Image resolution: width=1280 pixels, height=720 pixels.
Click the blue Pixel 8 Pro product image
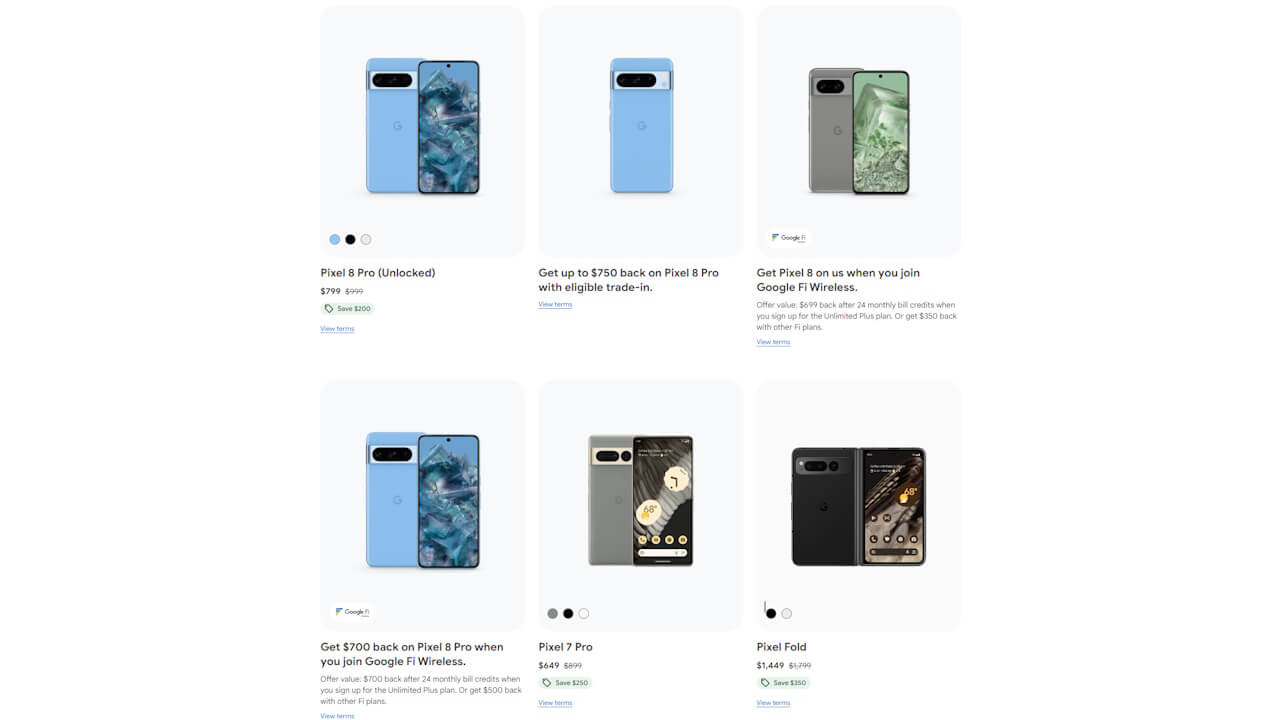pos(421,125)
